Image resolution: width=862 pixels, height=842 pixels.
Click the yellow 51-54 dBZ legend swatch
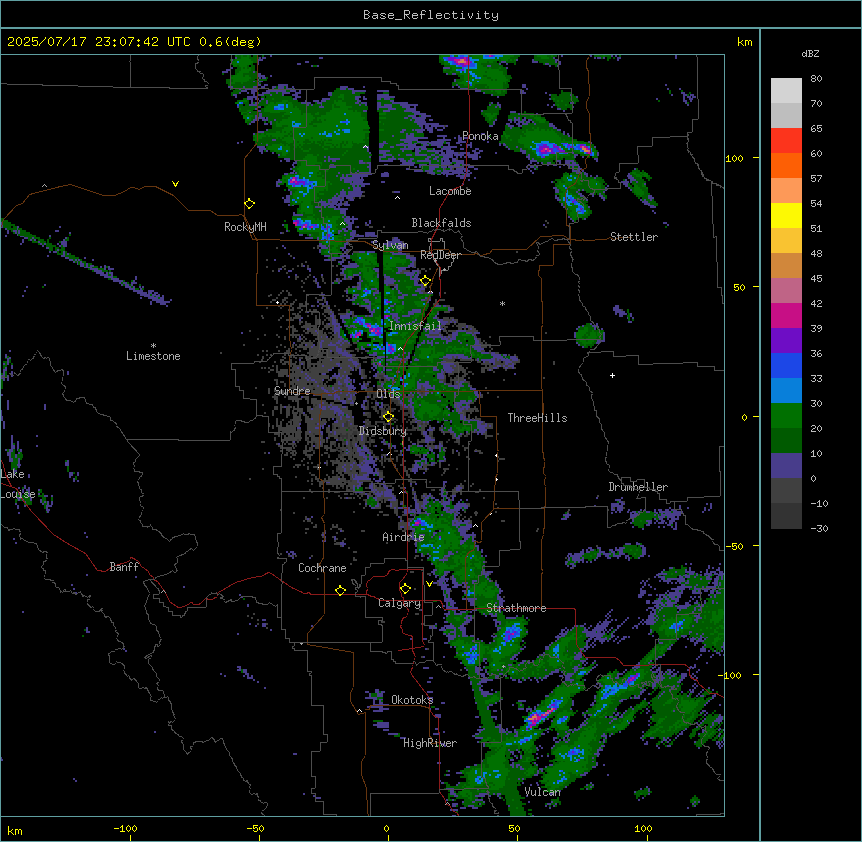tap(786, 215)
